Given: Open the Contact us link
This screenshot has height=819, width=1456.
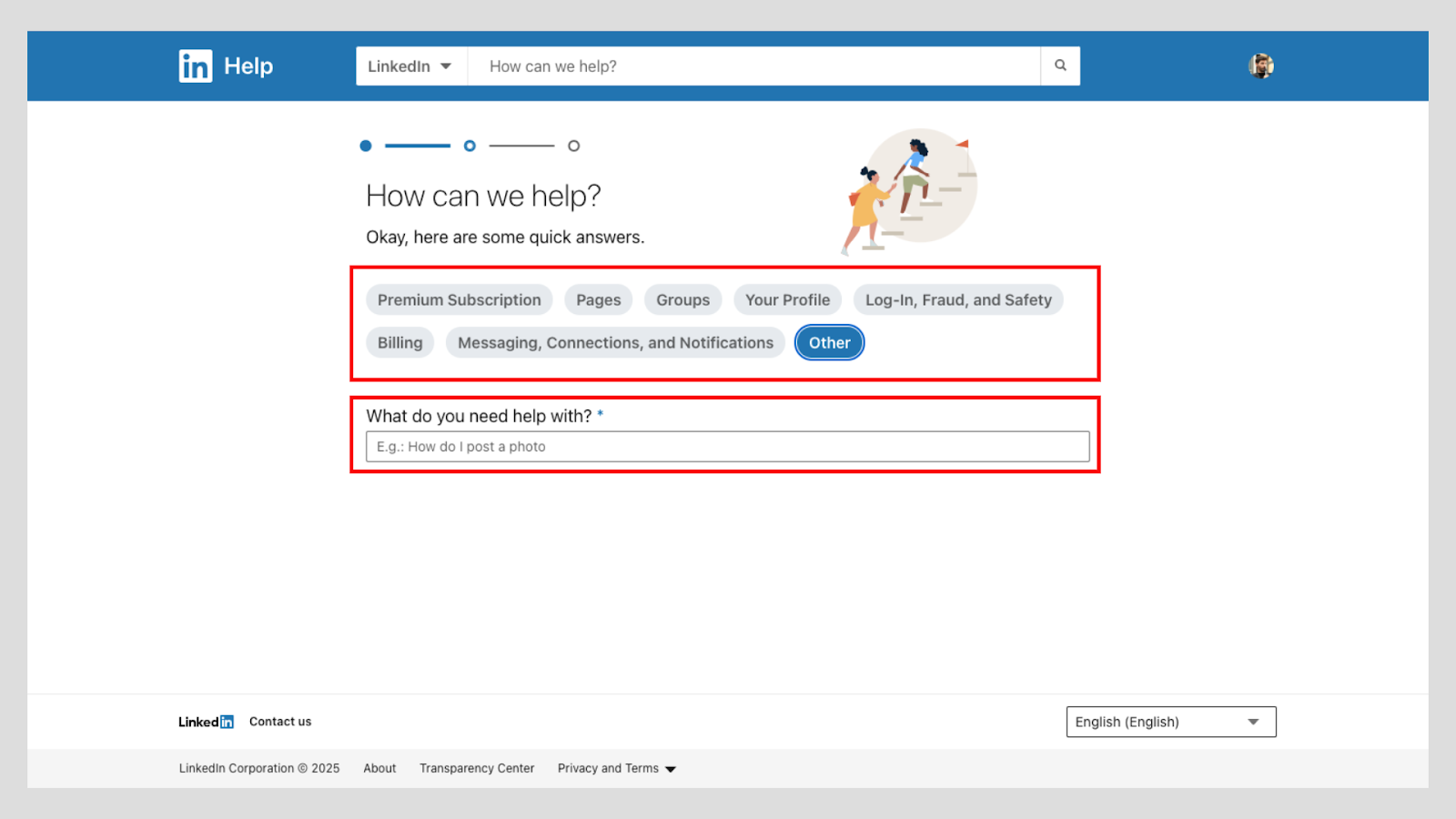Looking at the screenshot, I should [x=280, y=722].
